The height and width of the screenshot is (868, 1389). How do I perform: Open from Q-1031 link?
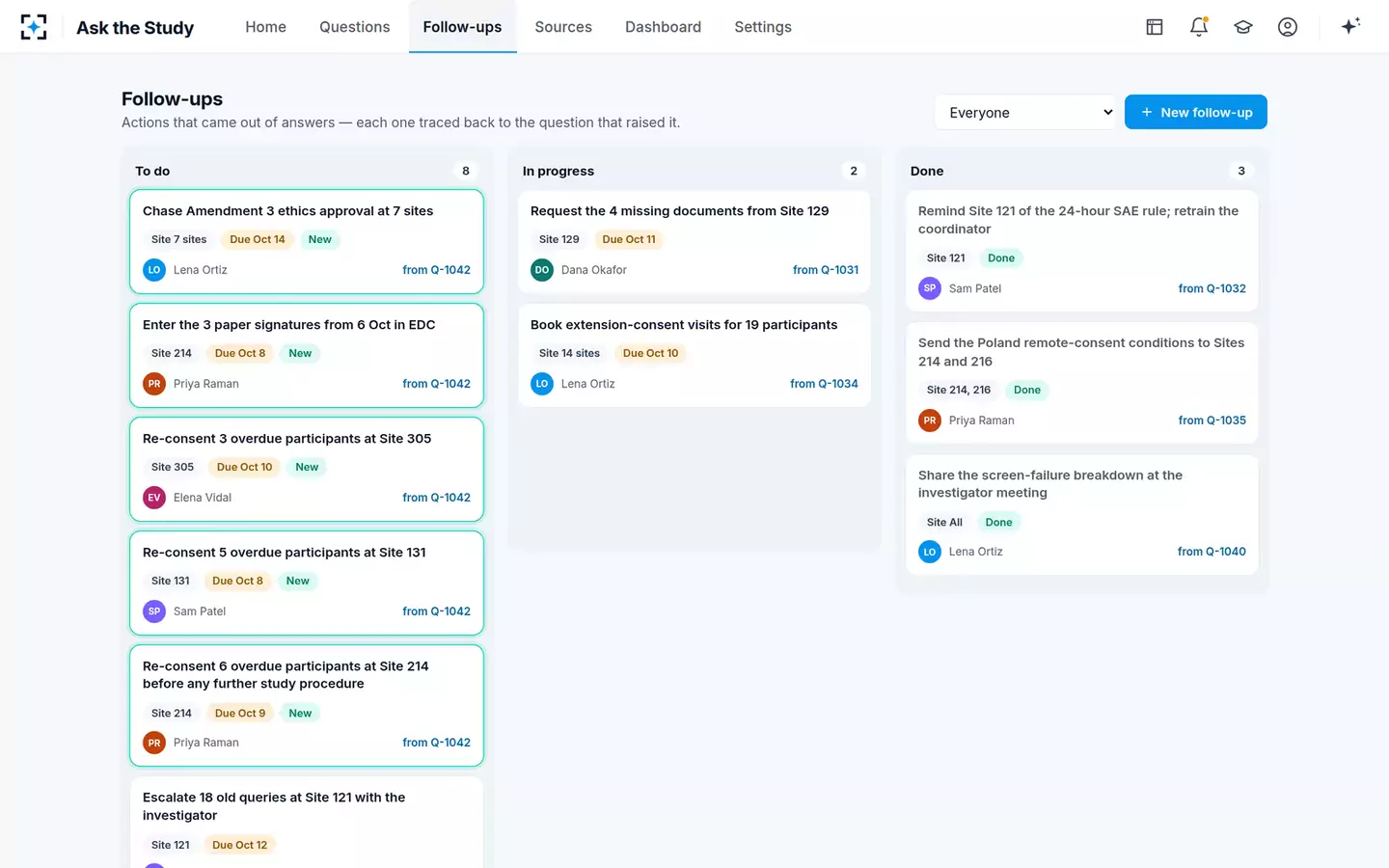pyautogui.click(x=826, y=270)
